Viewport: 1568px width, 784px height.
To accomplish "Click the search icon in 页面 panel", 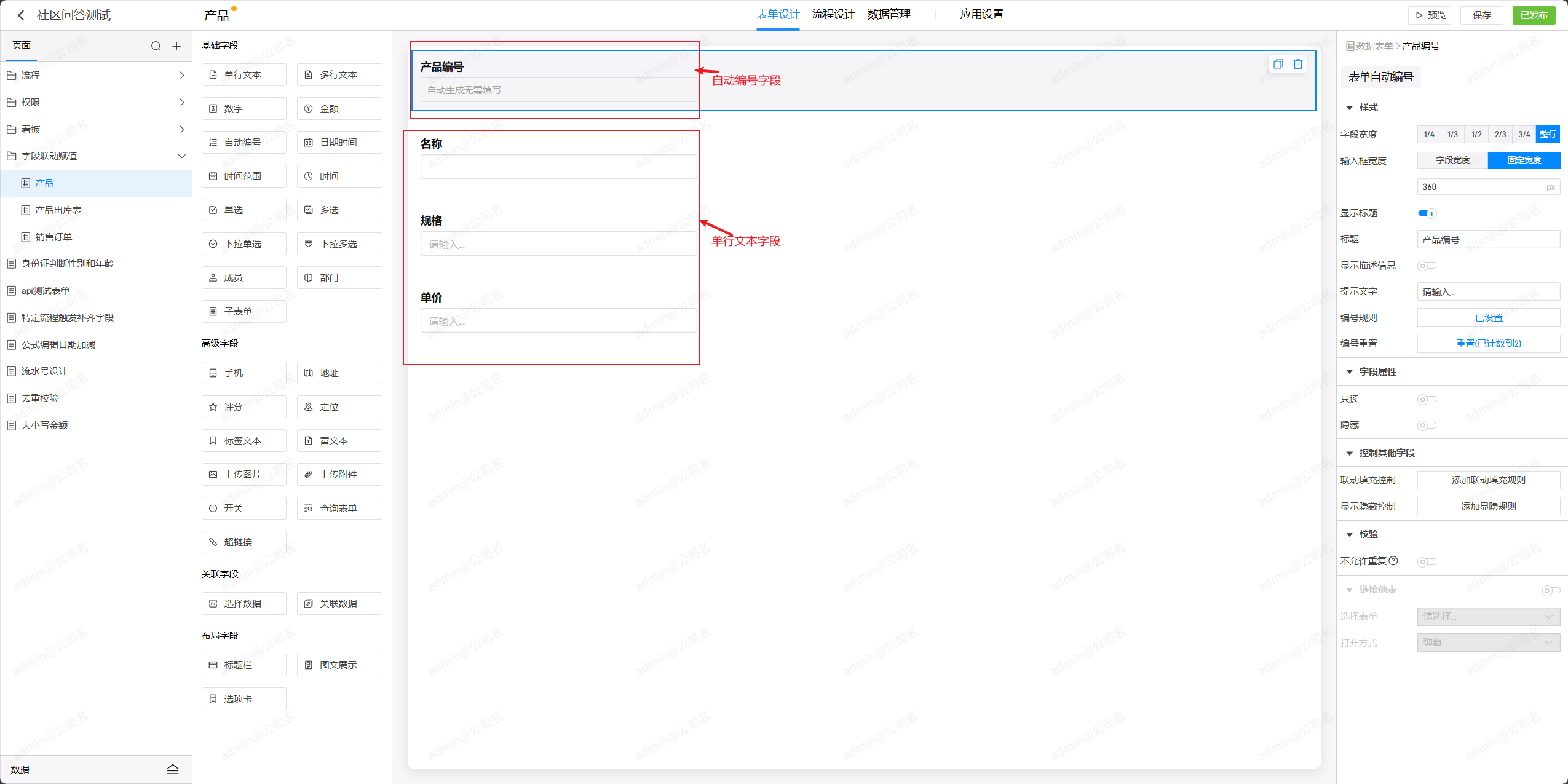I will (156, 46).
